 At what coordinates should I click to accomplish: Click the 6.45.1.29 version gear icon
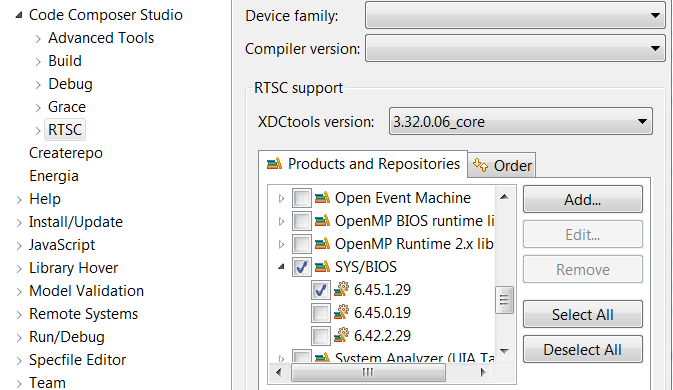click(x=341, y=290)
